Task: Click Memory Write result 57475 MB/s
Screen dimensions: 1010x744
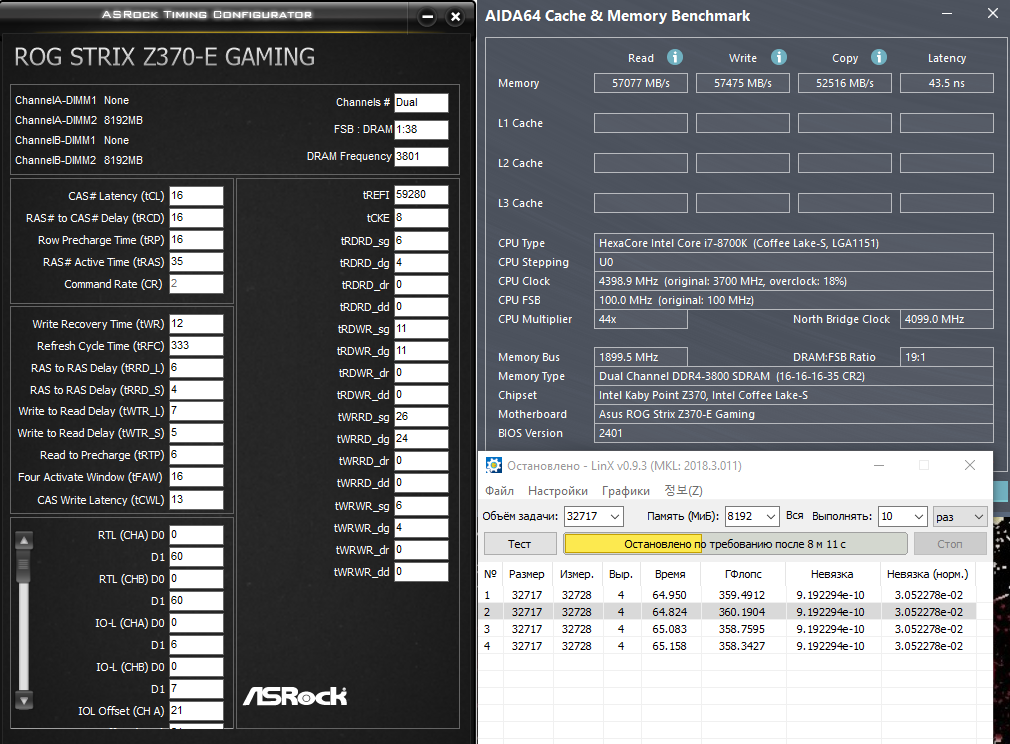Action: pos(743,83)
